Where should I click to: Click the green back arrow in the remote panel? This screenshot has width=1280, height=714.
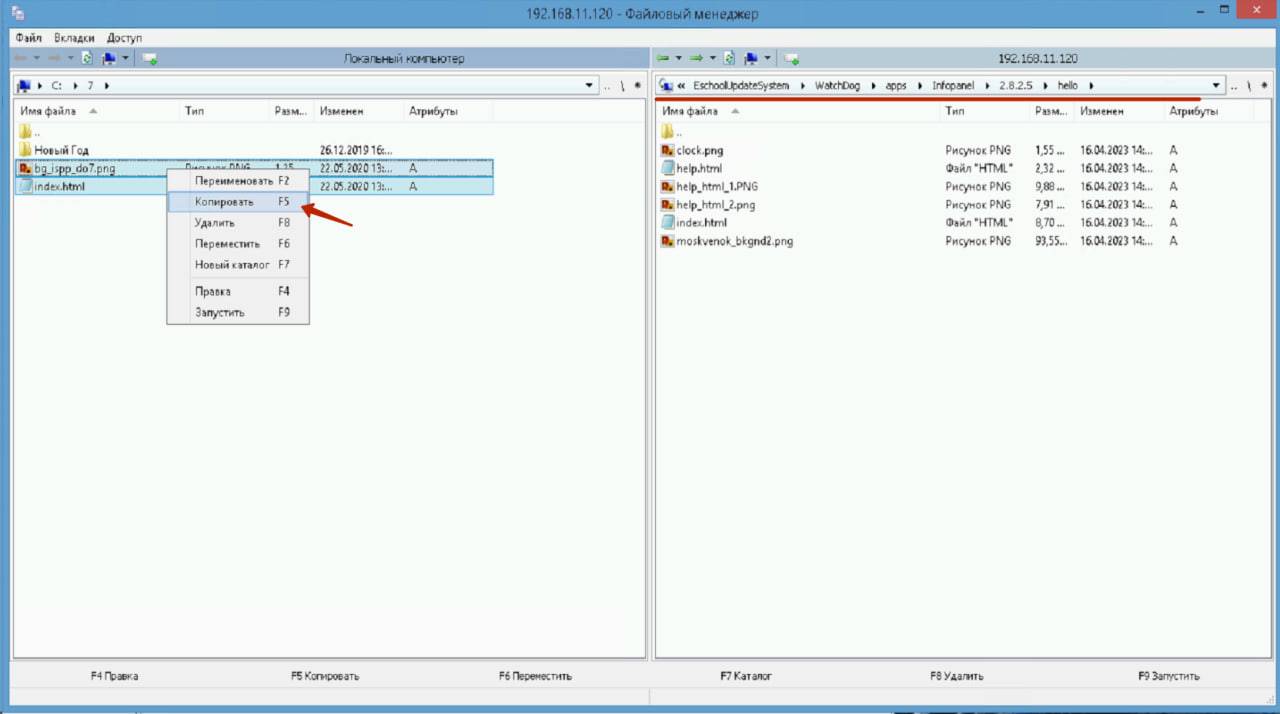662,59
